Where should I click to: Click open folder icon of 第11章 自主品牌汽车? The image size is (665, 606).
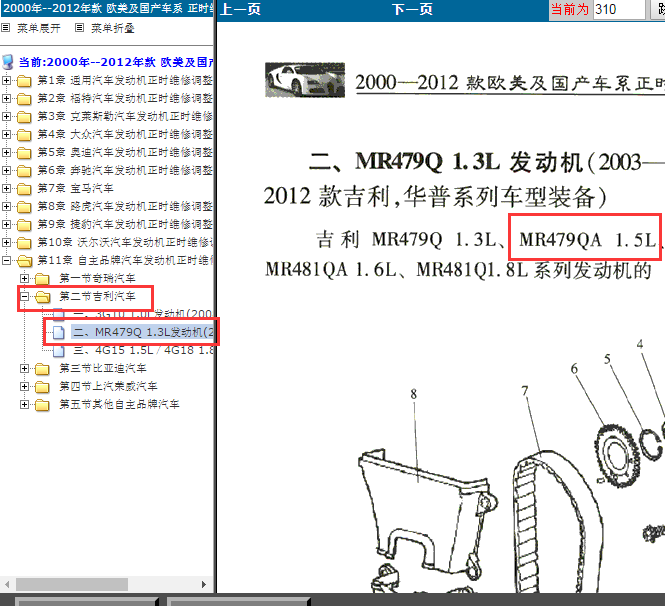tap(24, 260)
